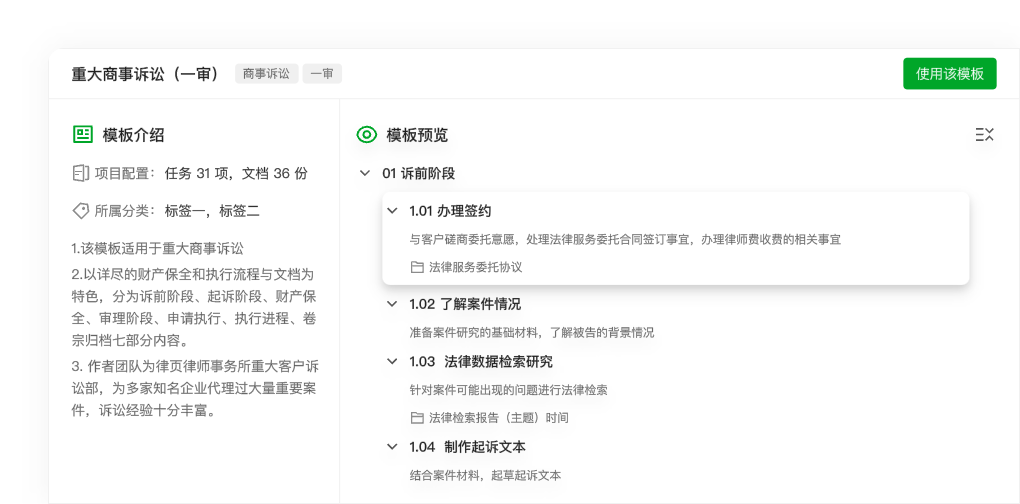Click folder icon beside 法律检索报告（主题）时间
Screen dimensions: 1020x504
tap(417, 418)
